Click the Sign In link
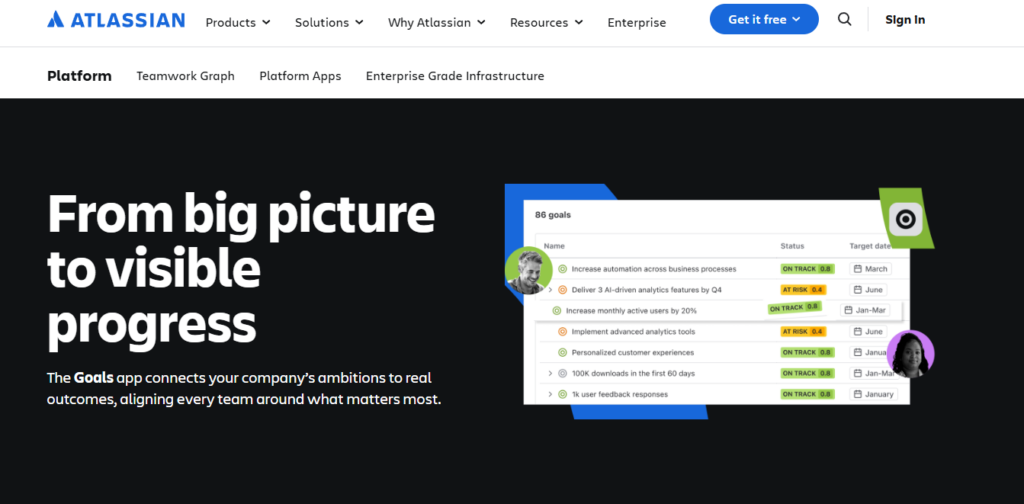The width and height of the screenshot is (1024, 504). [x=905, y=20]
